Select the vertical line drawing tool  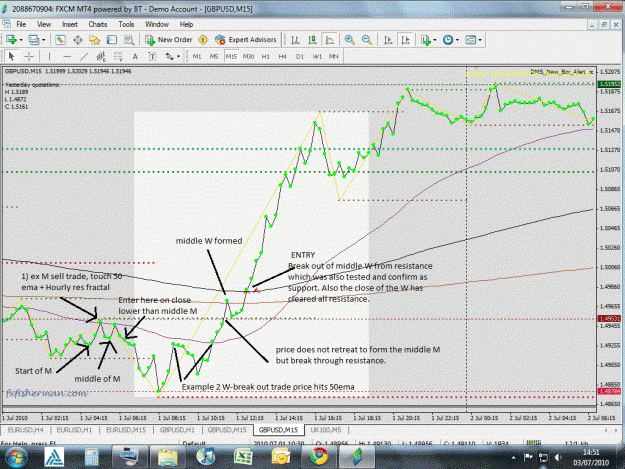49,57
